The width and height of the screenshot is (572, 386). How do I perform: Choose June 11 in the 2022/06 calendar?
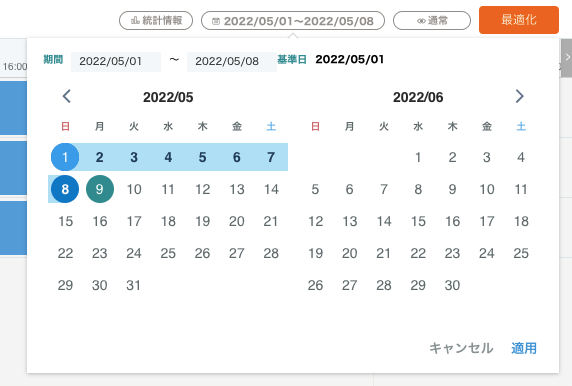(x=521, y=189)
